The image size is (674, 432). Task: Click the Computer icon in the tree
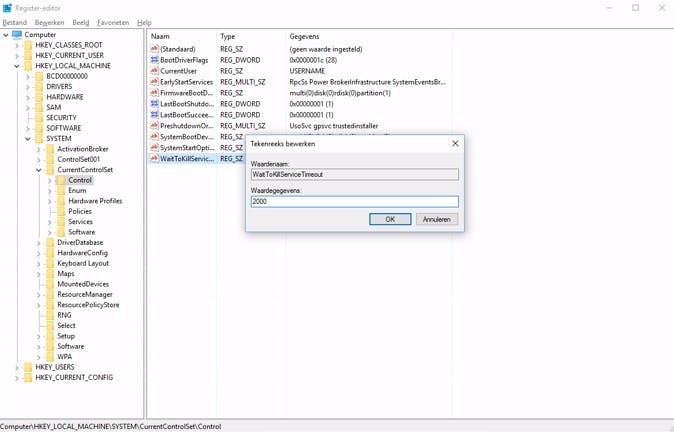pyautogui.click(x=17, y=34)
